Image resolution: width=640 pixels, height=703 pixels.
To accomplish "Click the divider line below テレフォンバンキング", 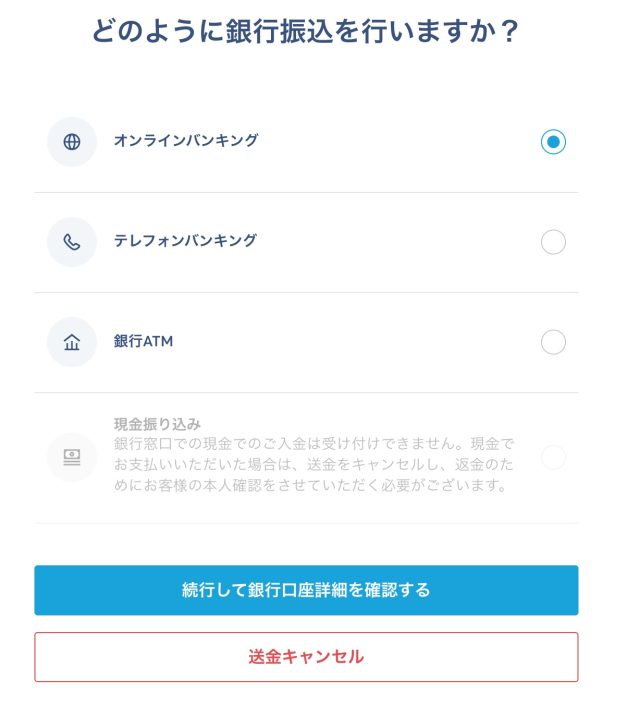I will (306, 292).
